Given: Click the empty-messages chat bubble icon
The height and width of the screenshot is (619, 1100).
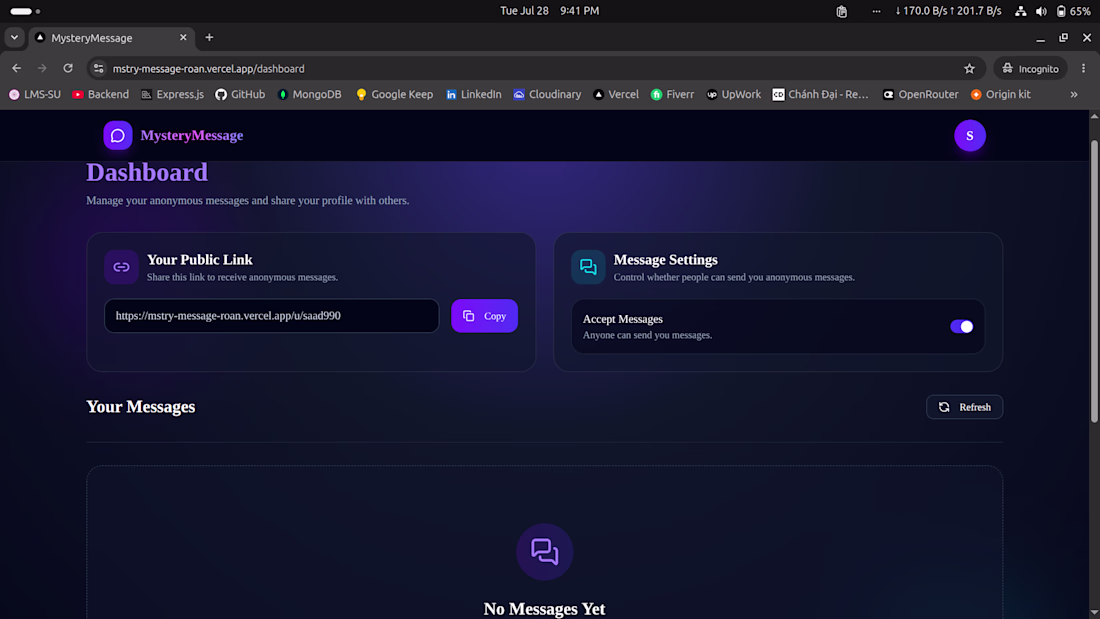Looking at the screenshot, I should click(x=544, y=552).
